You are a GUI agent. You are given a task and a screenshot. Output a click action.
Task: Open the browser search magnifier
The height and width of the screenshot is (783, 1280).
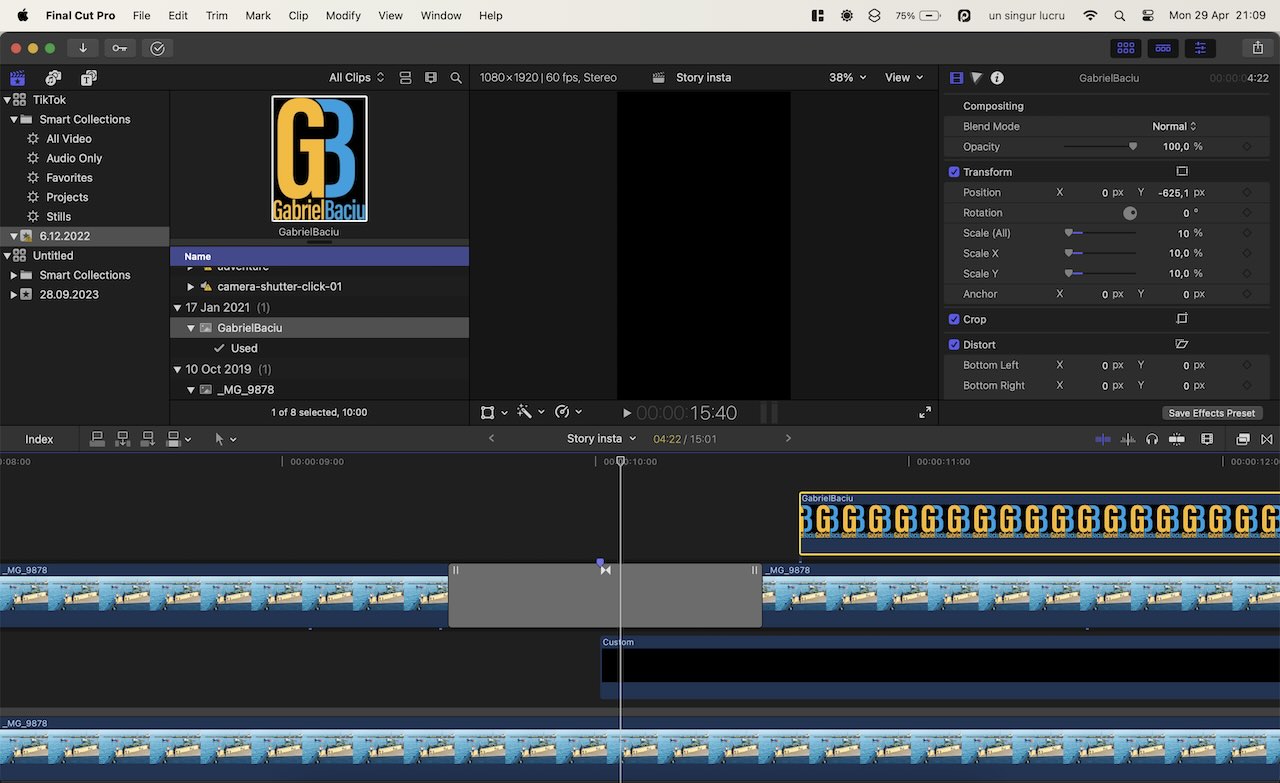click(456, 78)
